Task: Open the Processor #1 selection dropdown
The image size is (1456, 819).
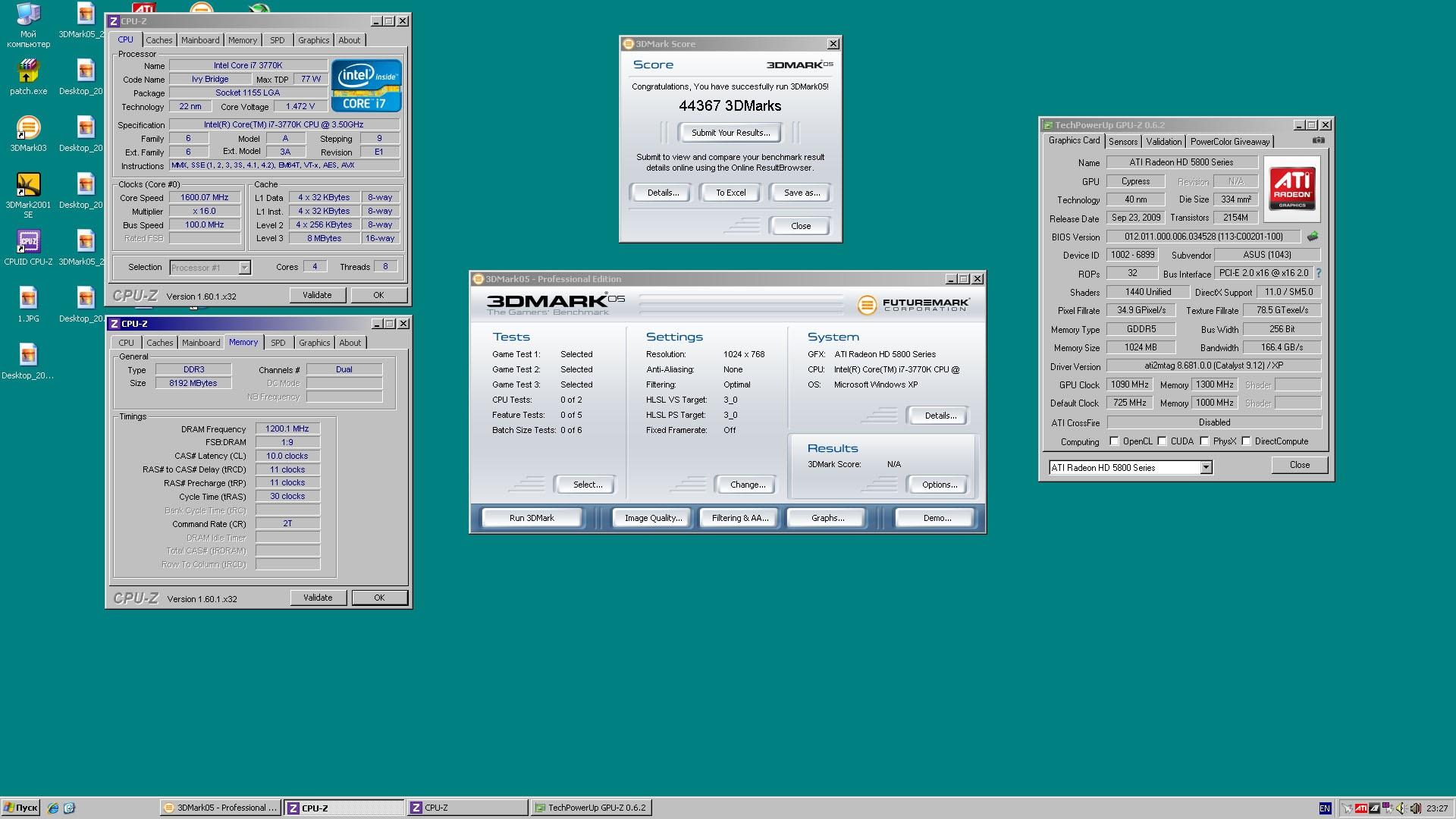Action: 244,268
